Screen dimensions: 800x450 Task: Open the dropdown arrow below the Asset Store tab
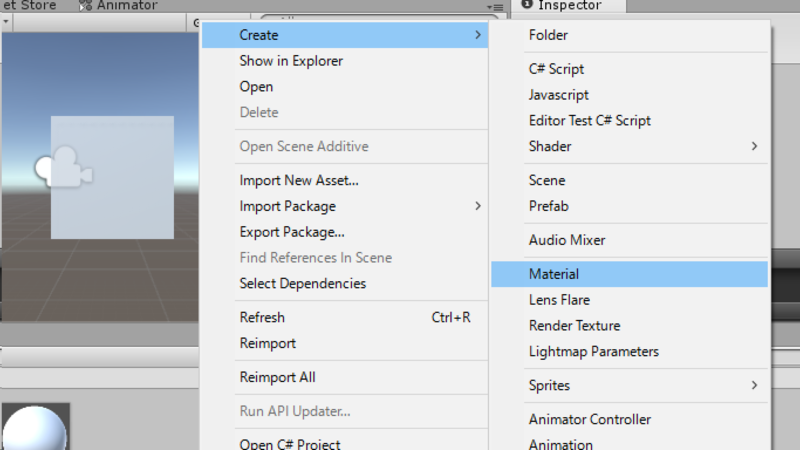click(6, 22)
